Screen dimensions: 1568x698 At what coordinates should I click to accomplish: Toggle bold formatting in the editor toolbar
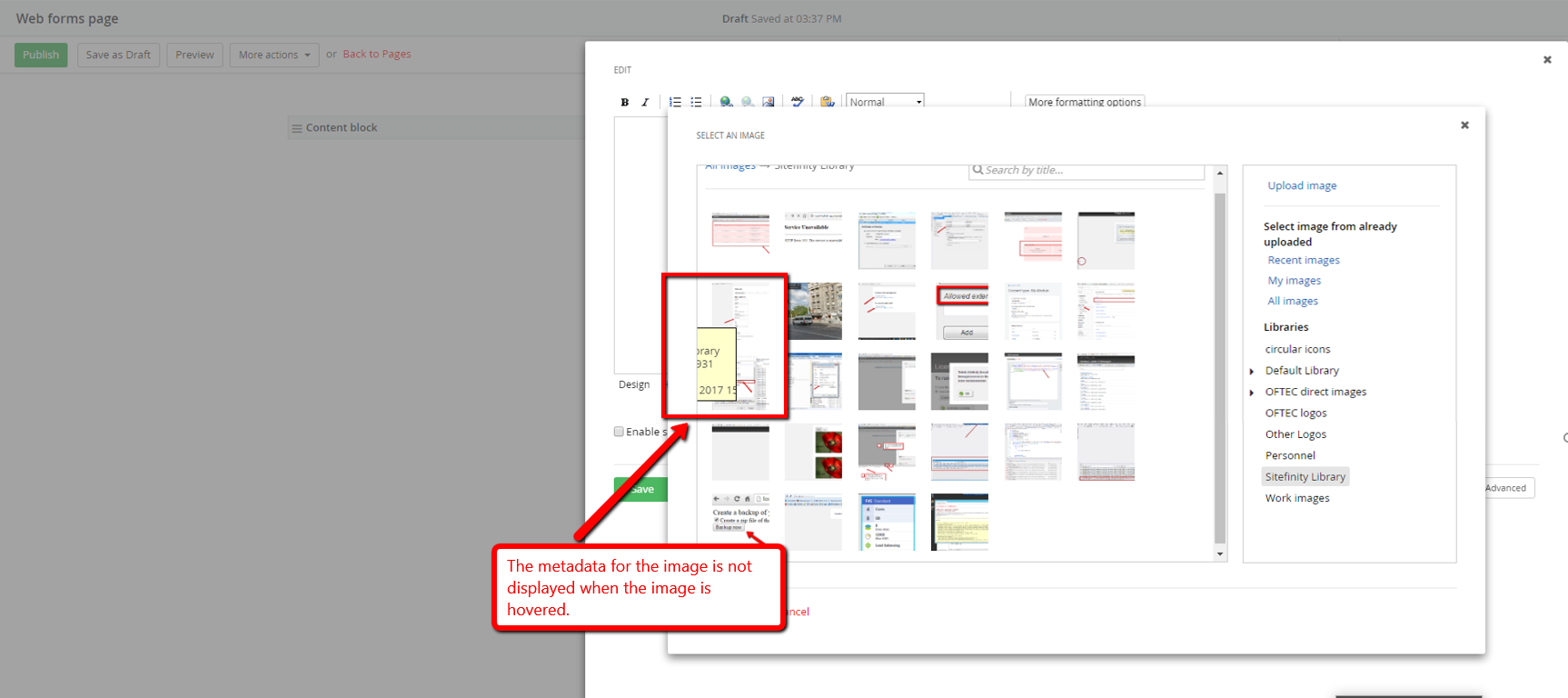pyautogui.click(x=625, y=102)
